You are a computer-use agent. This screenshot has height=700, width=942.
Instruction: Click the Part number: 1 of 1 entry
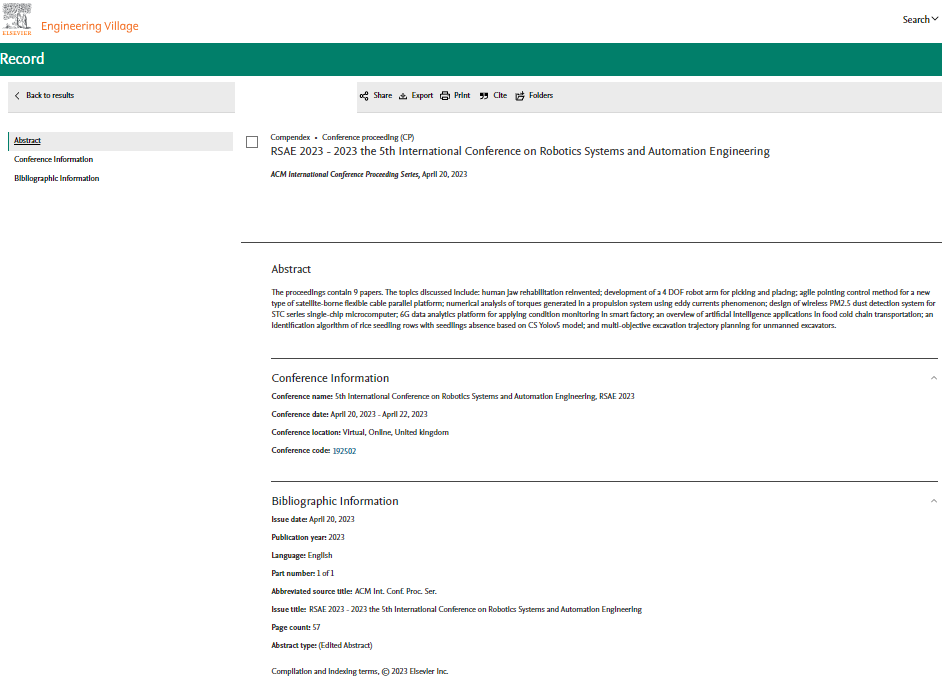point(302,573)
